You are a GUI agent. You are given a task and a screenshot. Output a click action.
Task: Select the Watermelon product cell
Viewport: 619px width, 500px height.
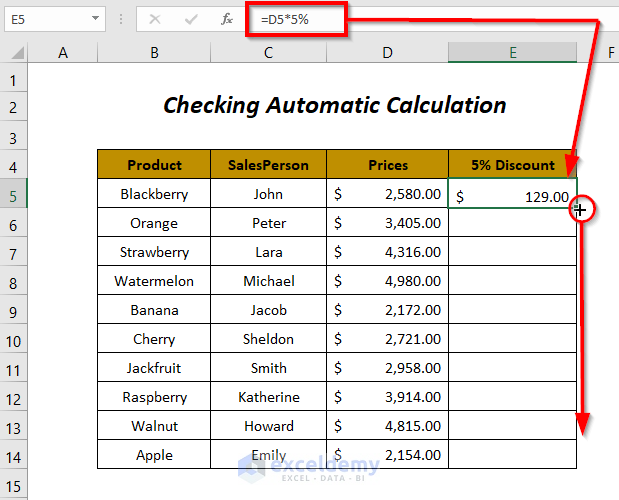(154, 282)
